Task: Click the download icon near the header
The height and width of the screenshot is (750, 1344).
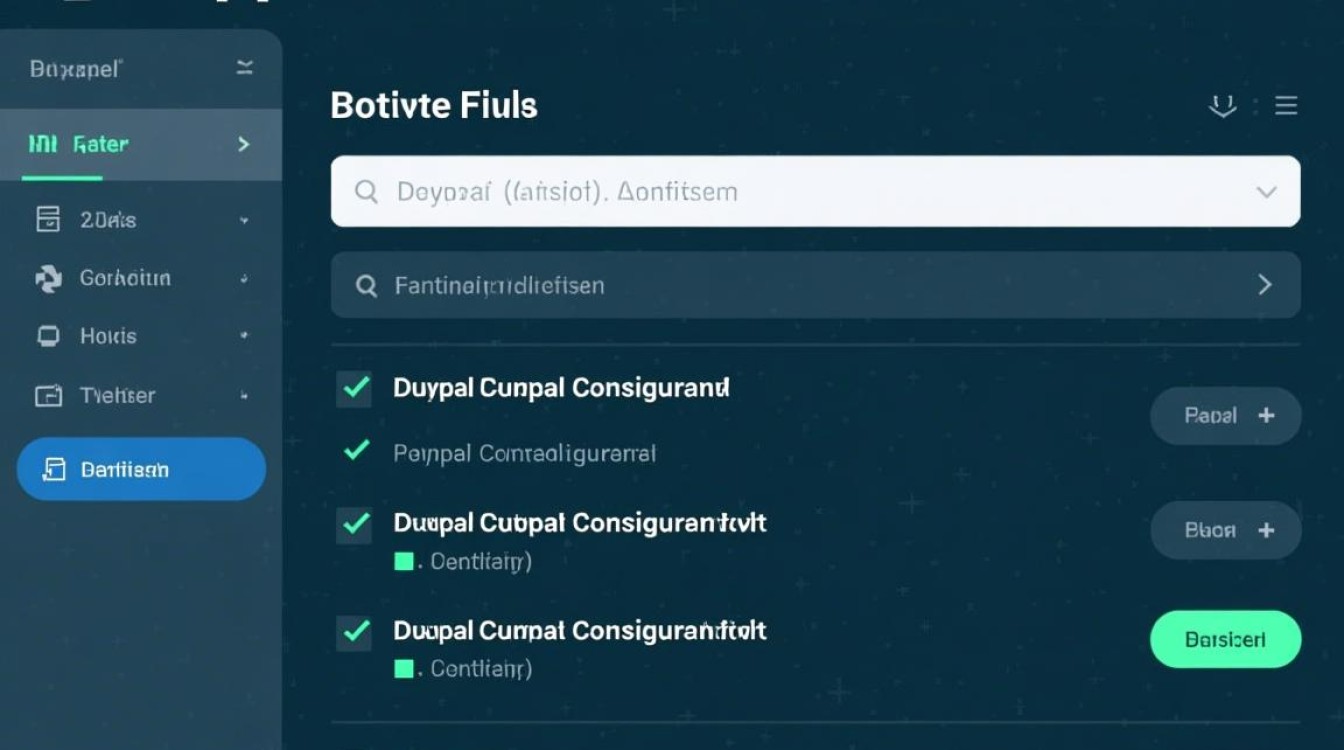Action: (1222, 106)
